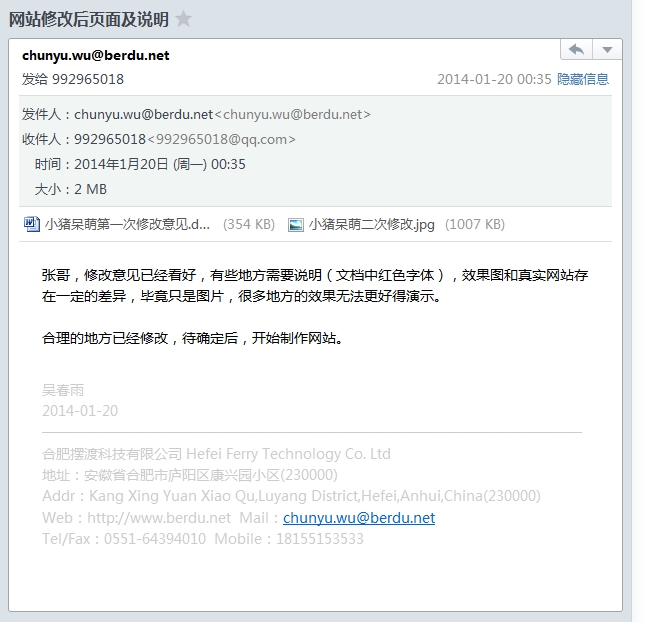Click company name 合肥摆渡科技有限公司 Hefei Ferry Technology
This screenshot has height=622, width=647.
pos(216,454)
